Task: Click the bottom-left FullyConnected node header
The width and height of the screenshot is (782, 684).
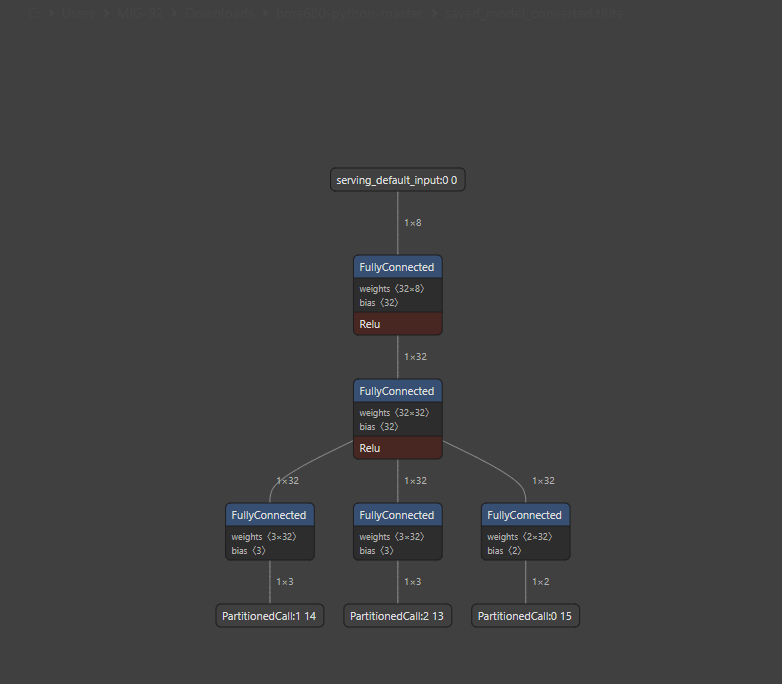Action: pos(269,515)
